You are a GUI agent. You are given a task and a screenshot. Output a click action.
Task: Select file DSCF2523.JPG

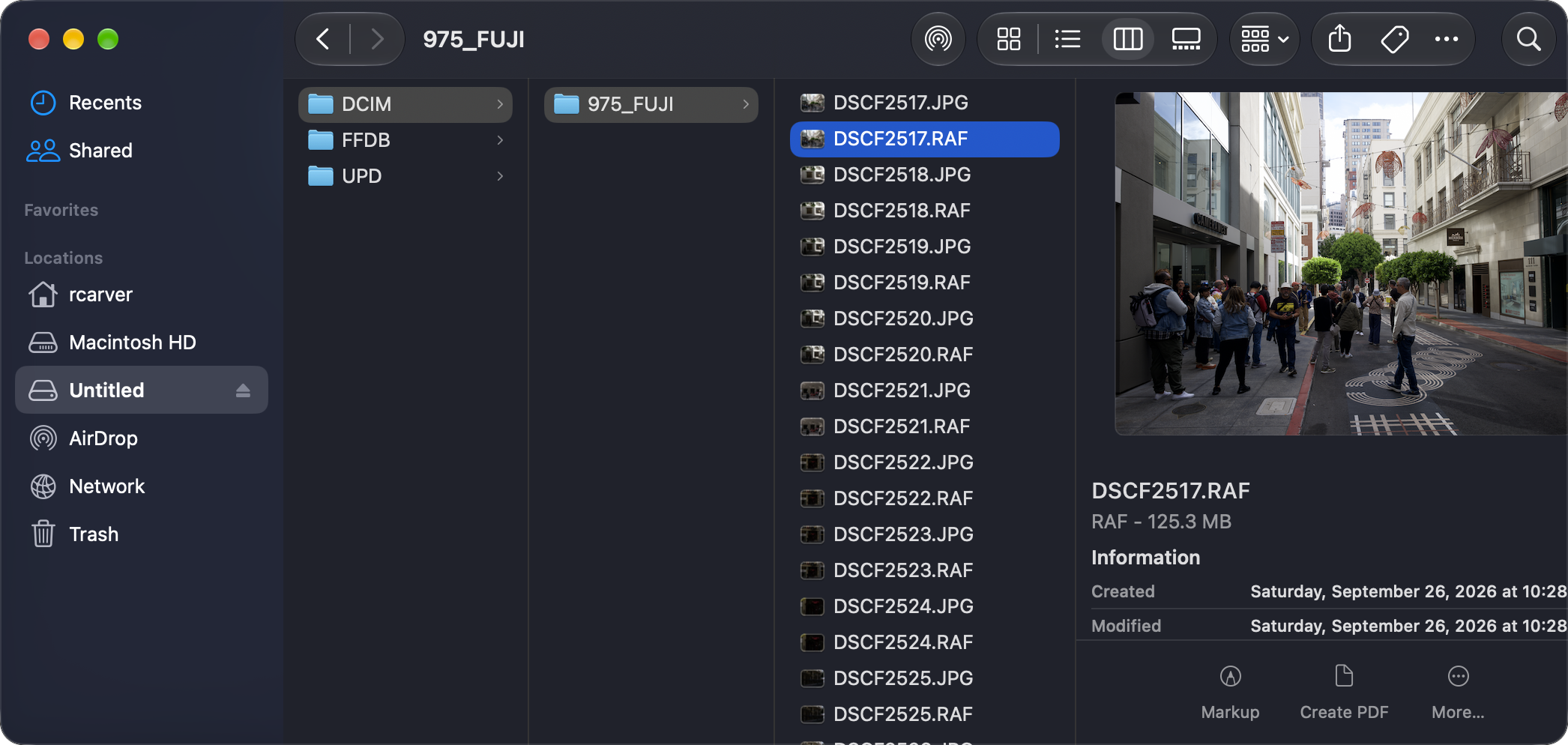(x=924, y=534)
